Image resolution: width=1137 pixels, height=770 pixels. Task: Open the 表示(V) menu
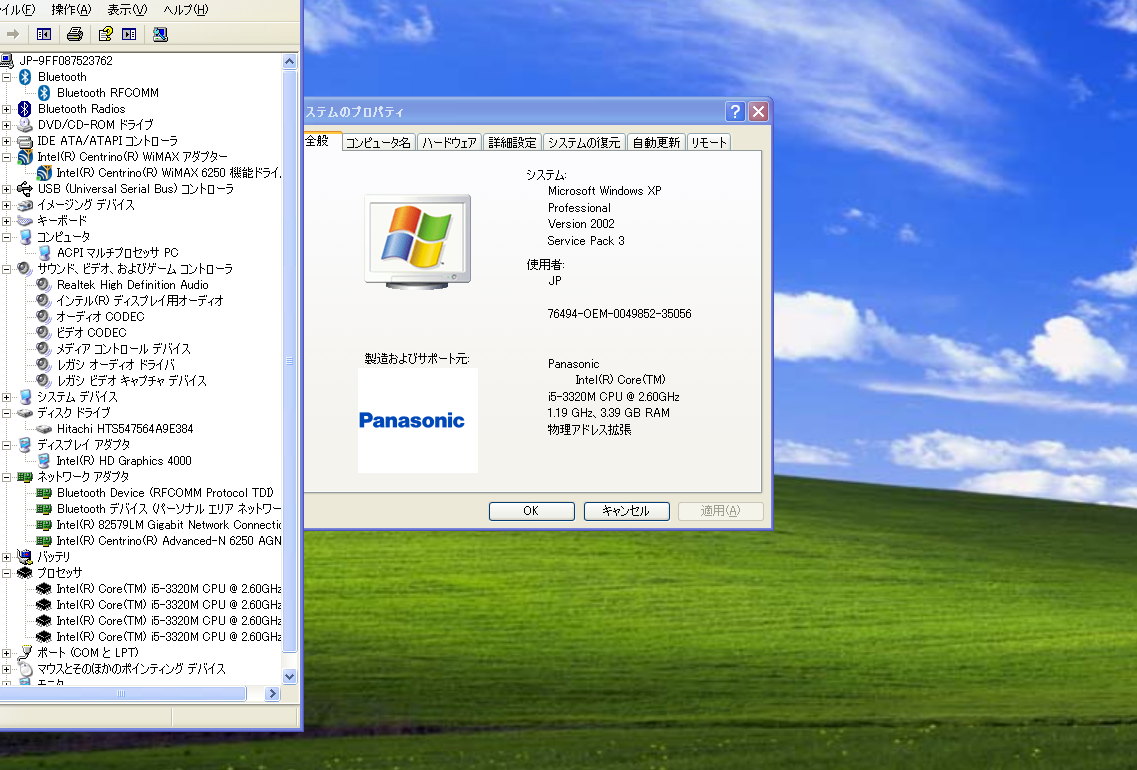pyautogui.click(x=127, y=9)
